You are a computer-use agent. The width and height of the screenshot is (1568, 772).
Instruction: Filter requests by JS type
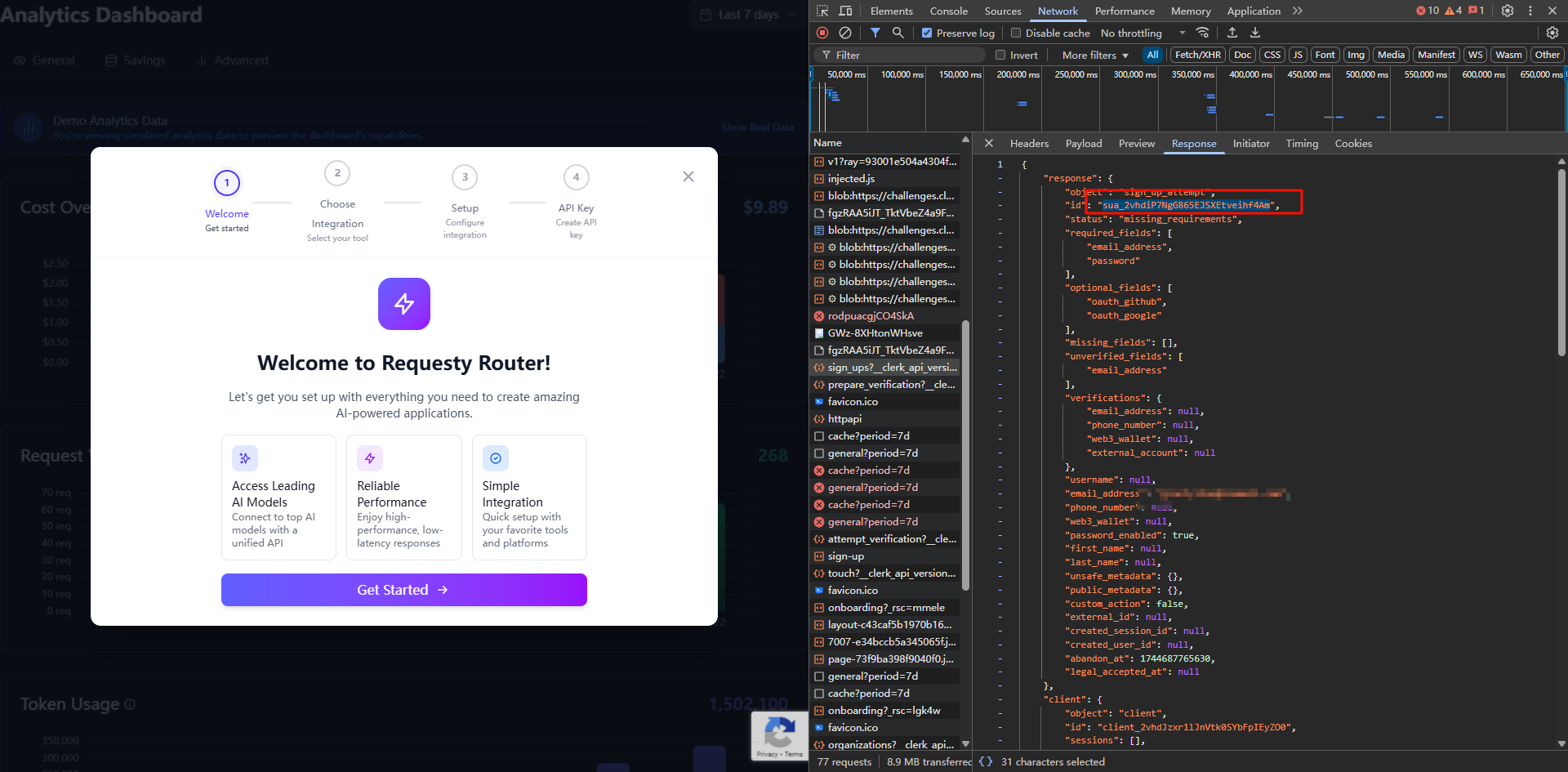click(1298, 55)
